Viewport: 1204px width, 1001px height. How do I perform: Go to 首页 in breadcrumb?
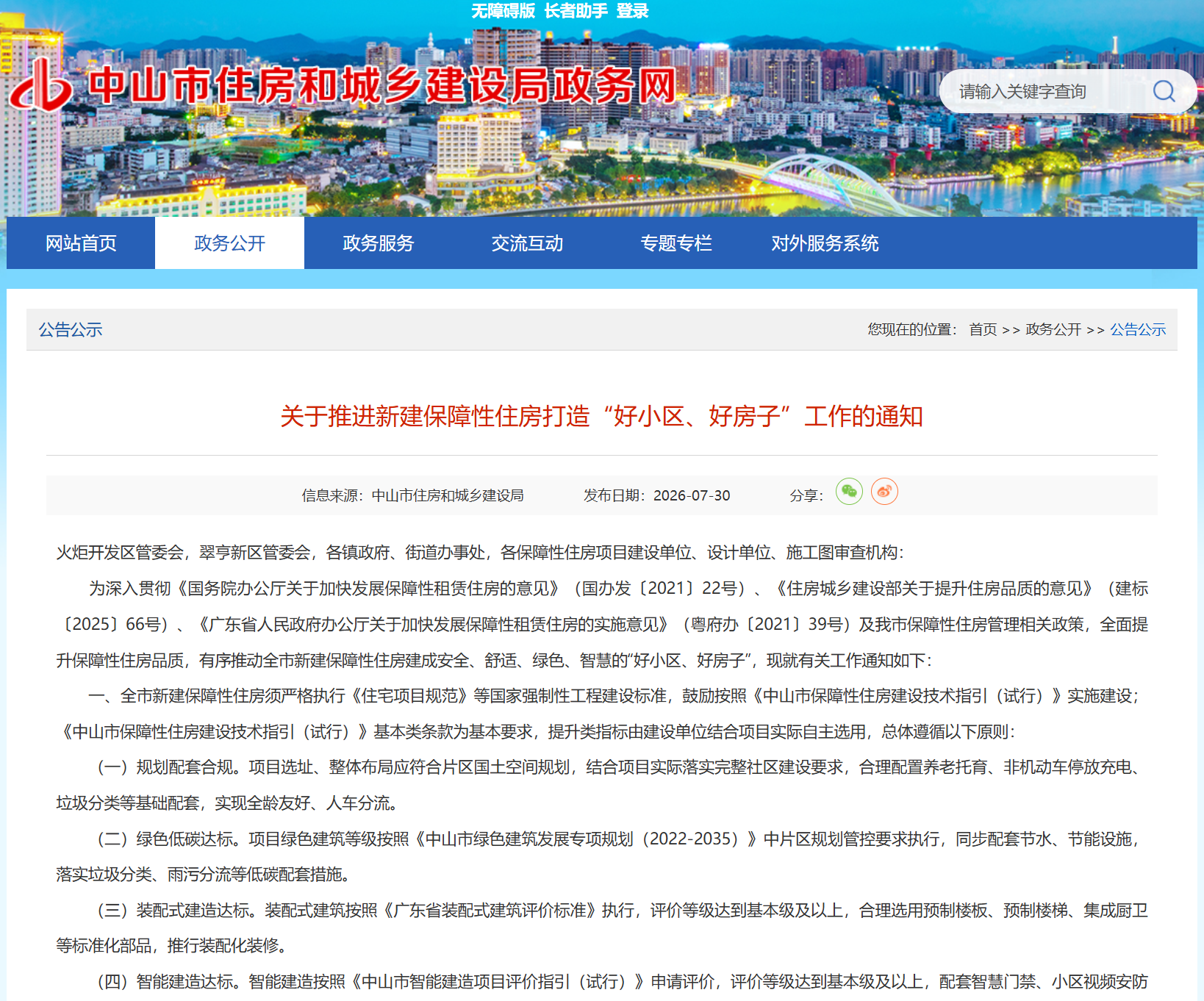coord(983,329)
